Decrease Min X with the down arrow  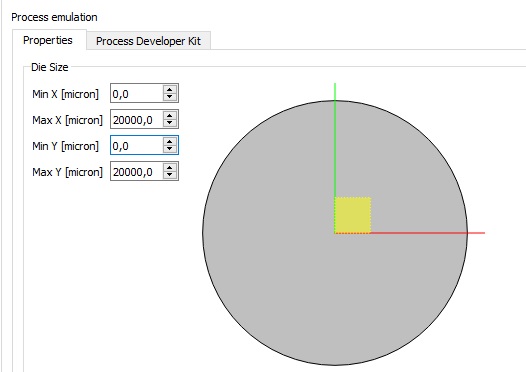[170, 97]
